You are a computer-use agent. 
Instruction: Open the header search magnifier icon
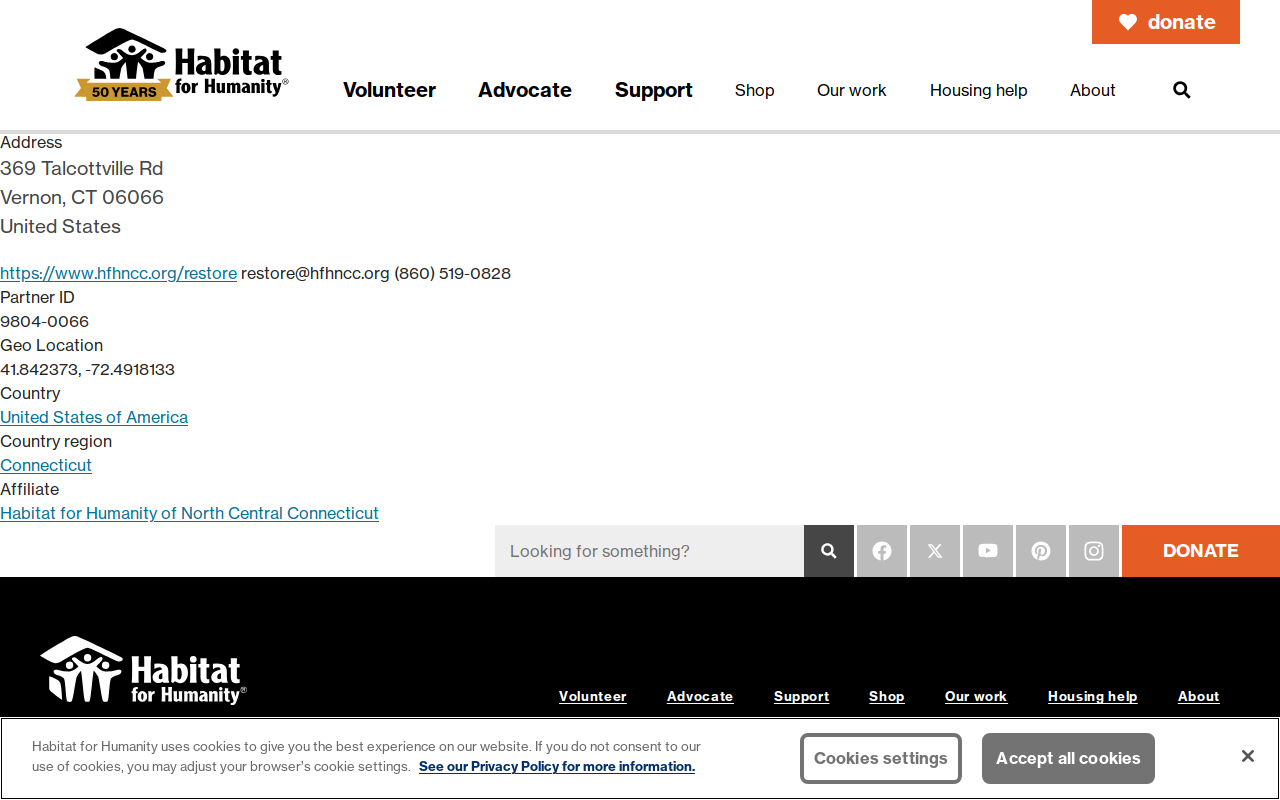(x=1181, y=90)
